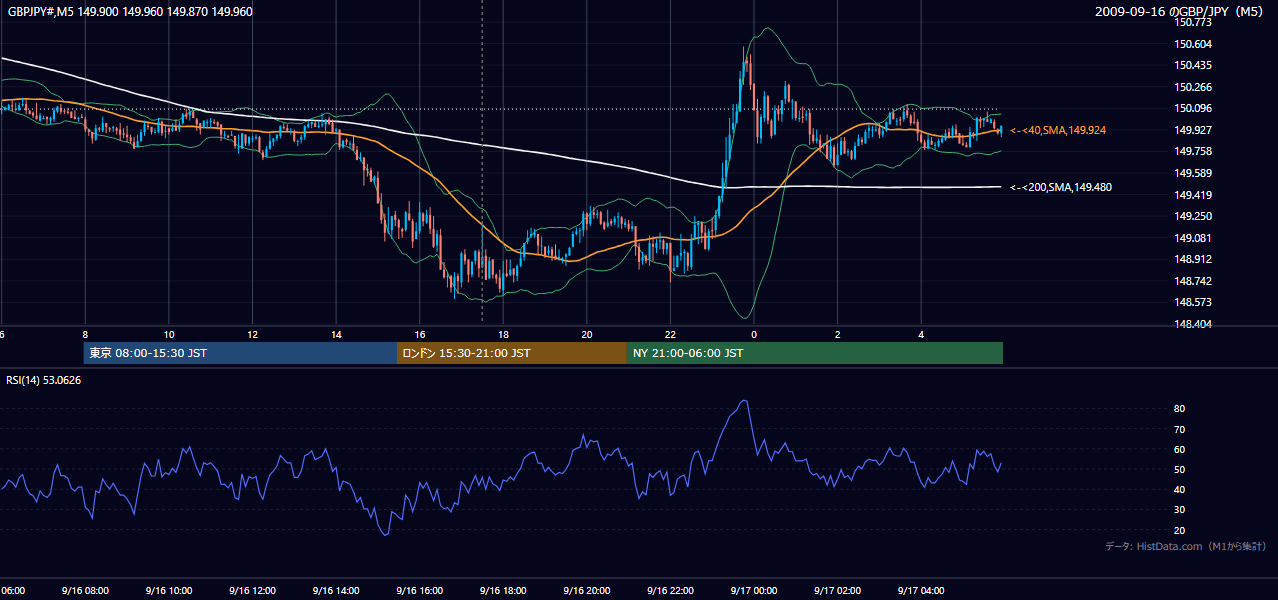
Task: Click the 9/16 18:00 time label
Action: 502,590
